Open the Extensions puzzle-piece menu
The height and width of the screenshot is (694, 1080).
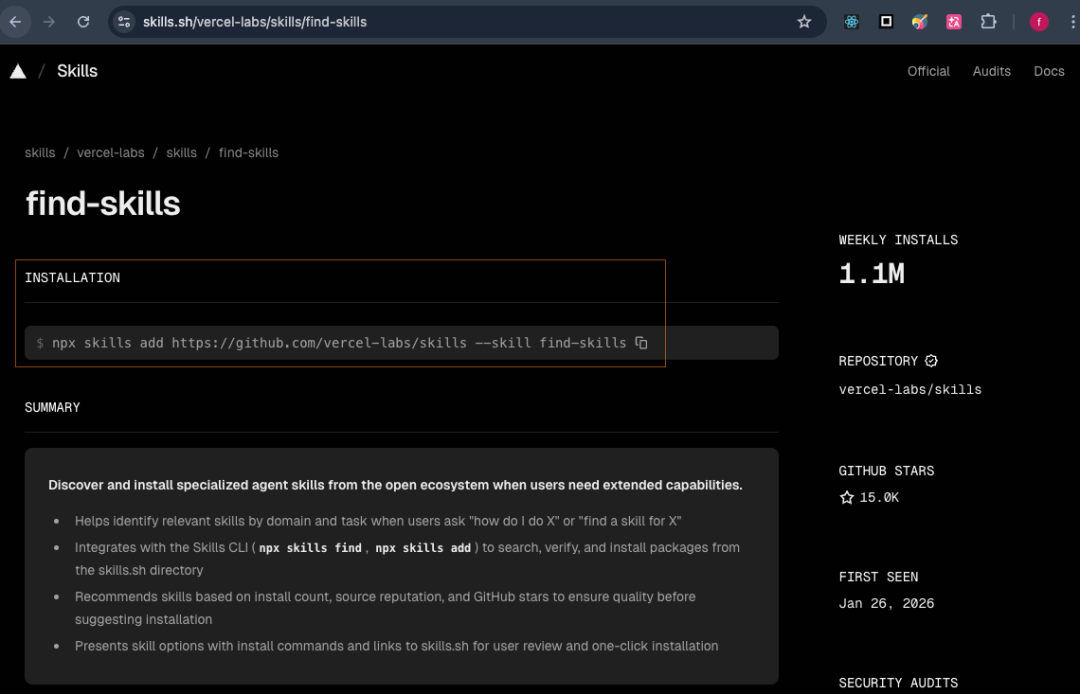point(988,22)
